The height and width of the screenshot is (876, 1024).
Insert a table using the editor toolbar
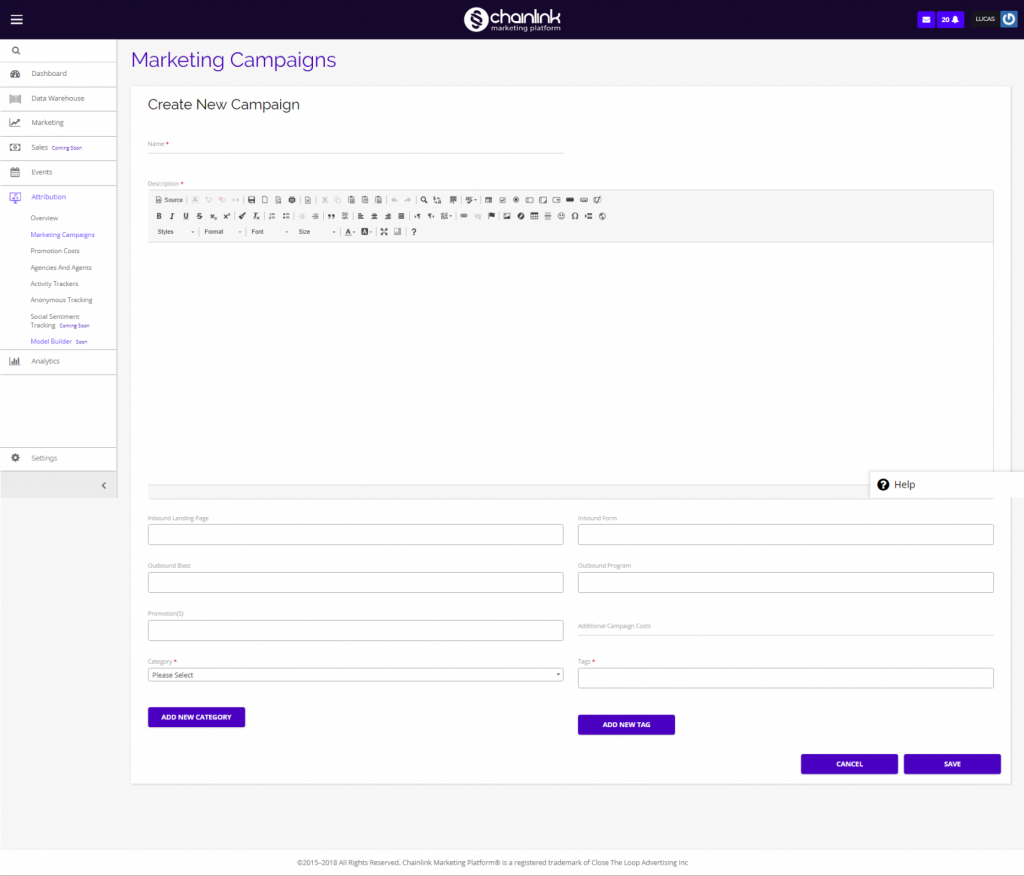click(534, 216)
